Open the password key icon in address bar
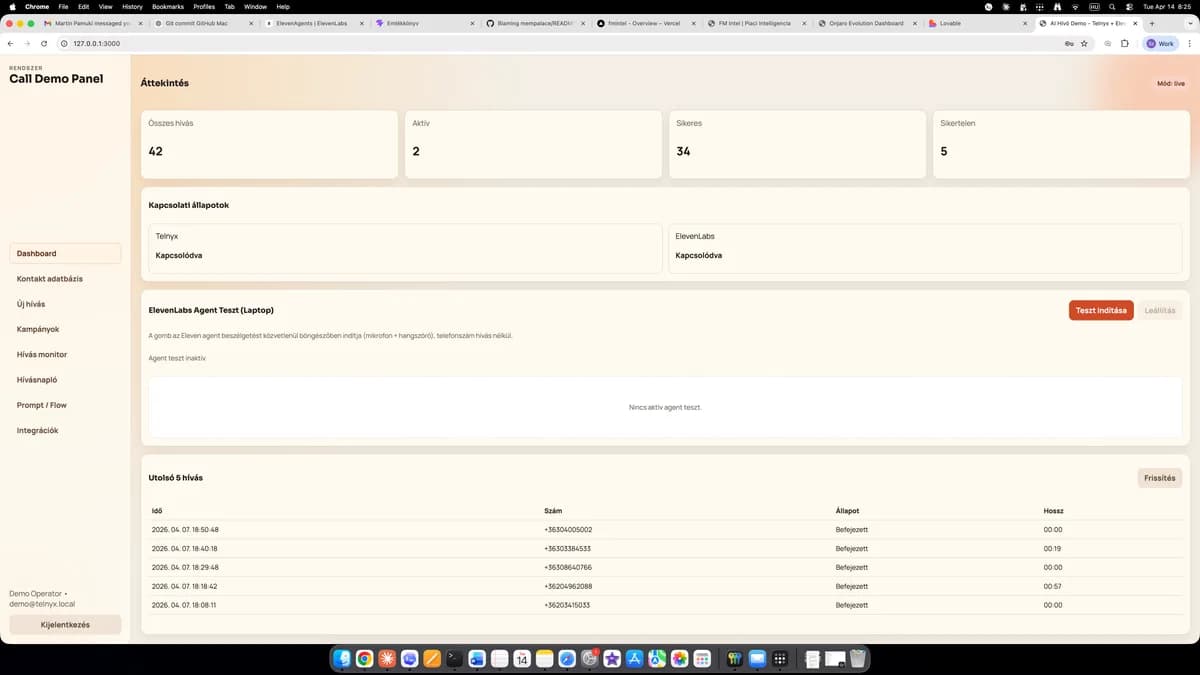 click(x=1069, y=44)
